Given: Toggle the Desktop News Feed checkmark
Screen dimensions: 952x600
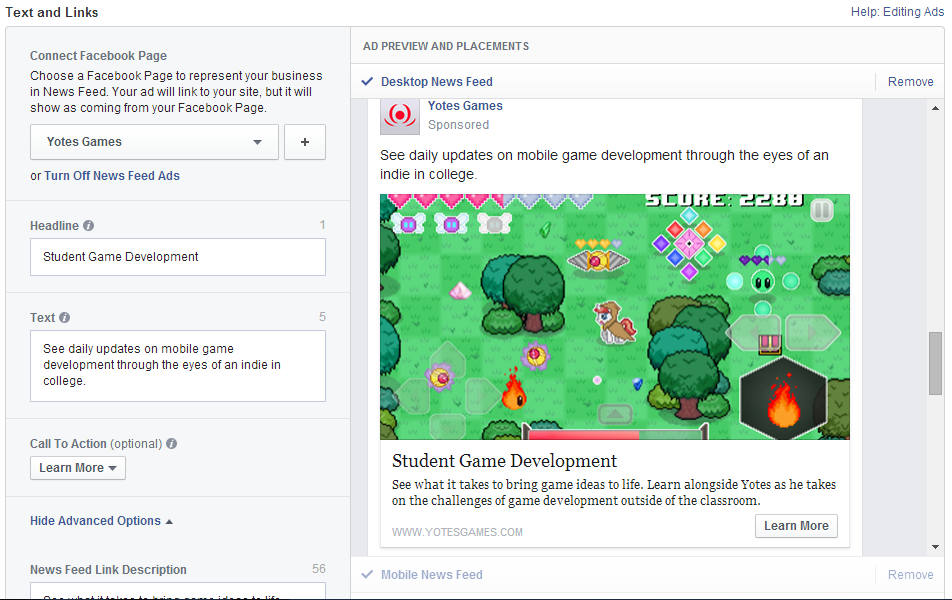Looking at the screenshot, I should point(367,81).
